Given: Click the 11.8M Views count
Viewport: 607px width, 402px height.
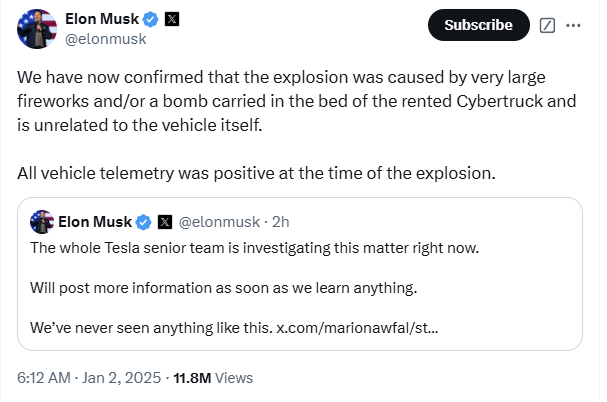Looking at the screenshot, I should [213, 378].
